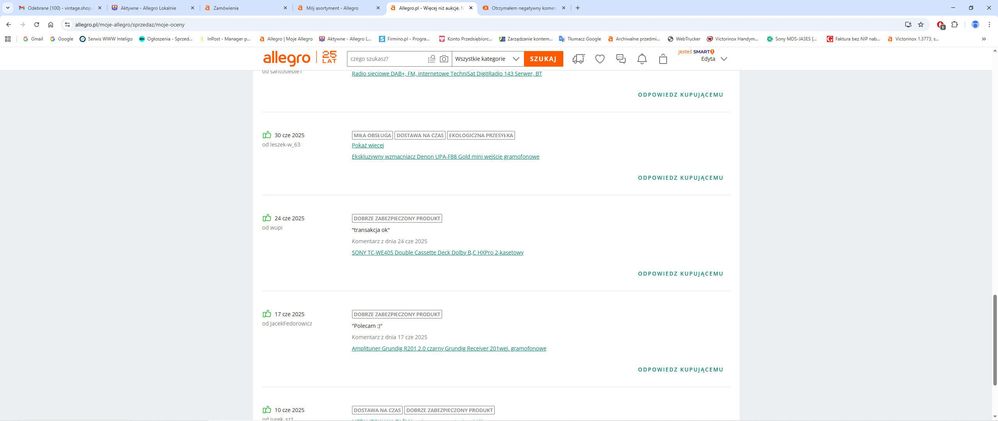Screen dimensions: 998x421
Task: Open the WebTrucker bookmark
Action: [684, 39]
